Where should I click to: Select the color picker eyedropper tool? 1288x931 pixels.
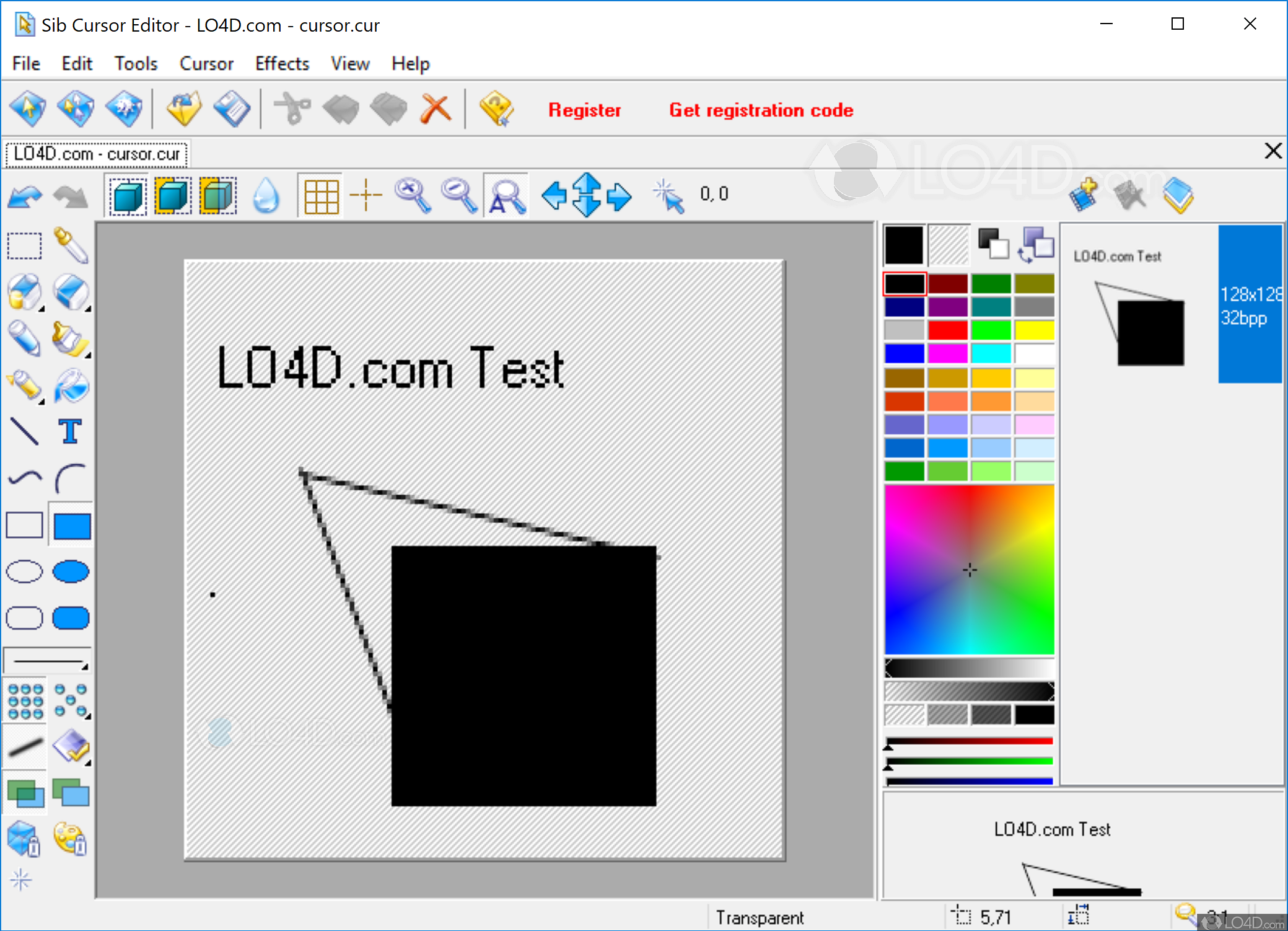[x=71, y=246]
